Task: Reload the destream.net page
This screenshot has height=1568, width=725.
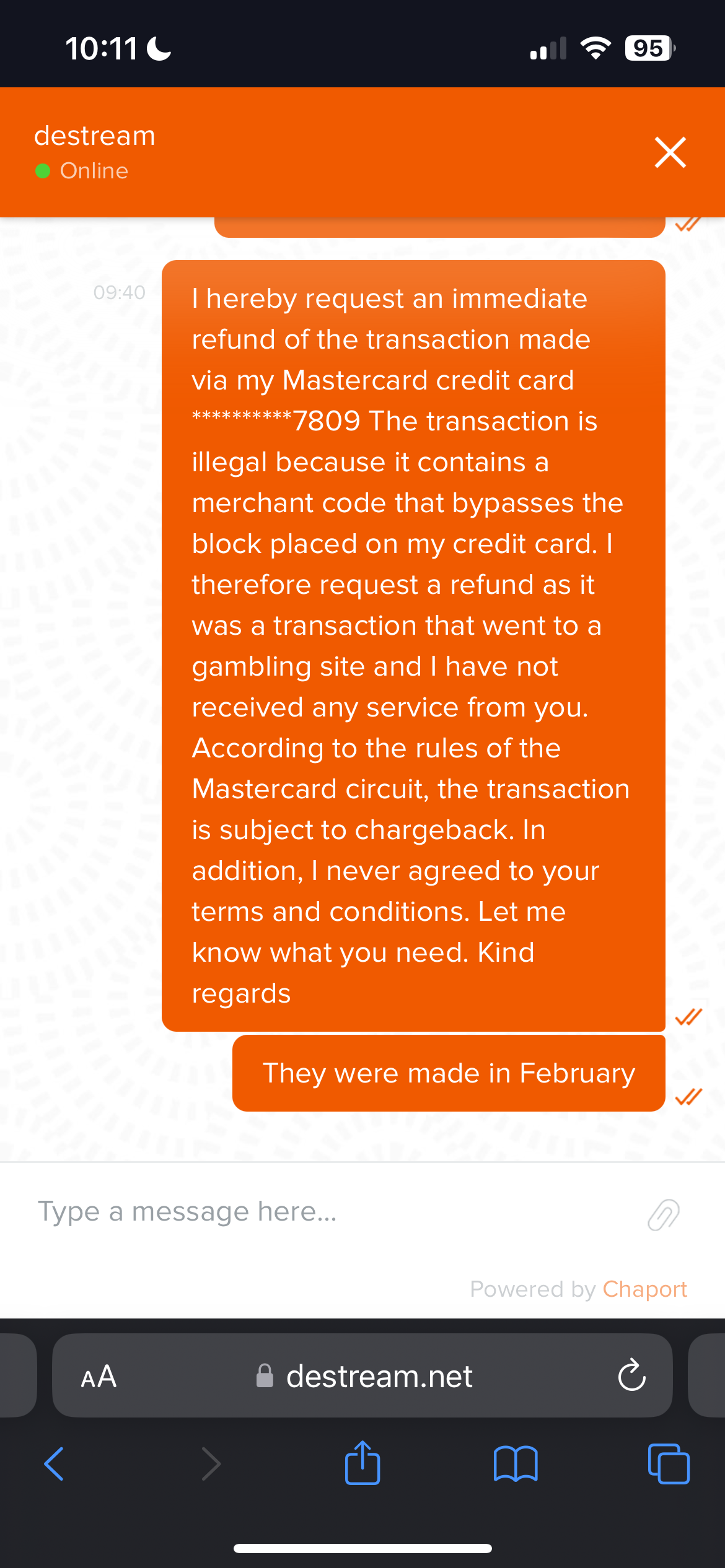Action: (x=631, y=1376)
